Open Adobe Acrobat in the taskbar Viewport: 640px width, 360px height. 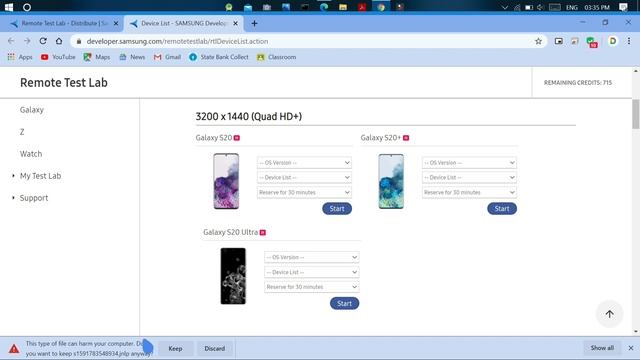(362, 7)
